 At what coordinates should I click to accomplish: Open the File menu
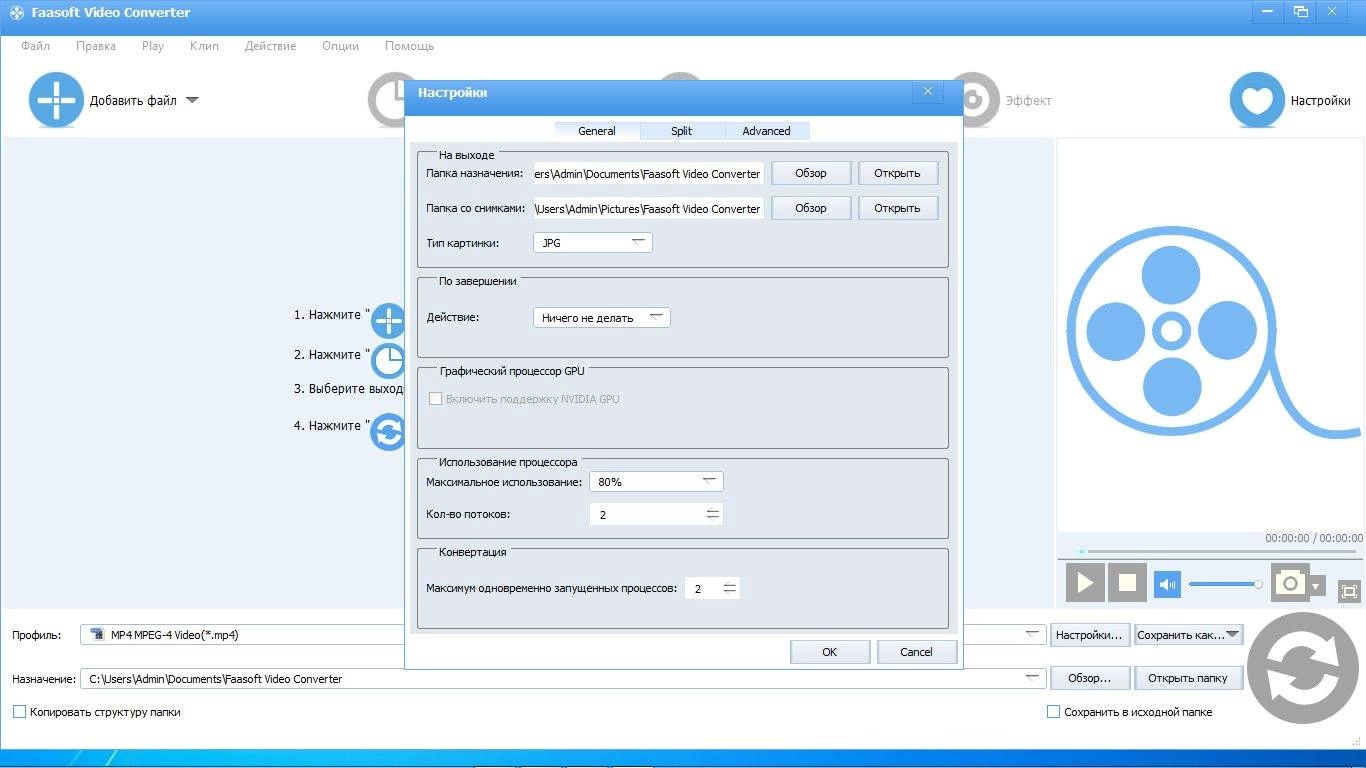(x=35, y=46)
